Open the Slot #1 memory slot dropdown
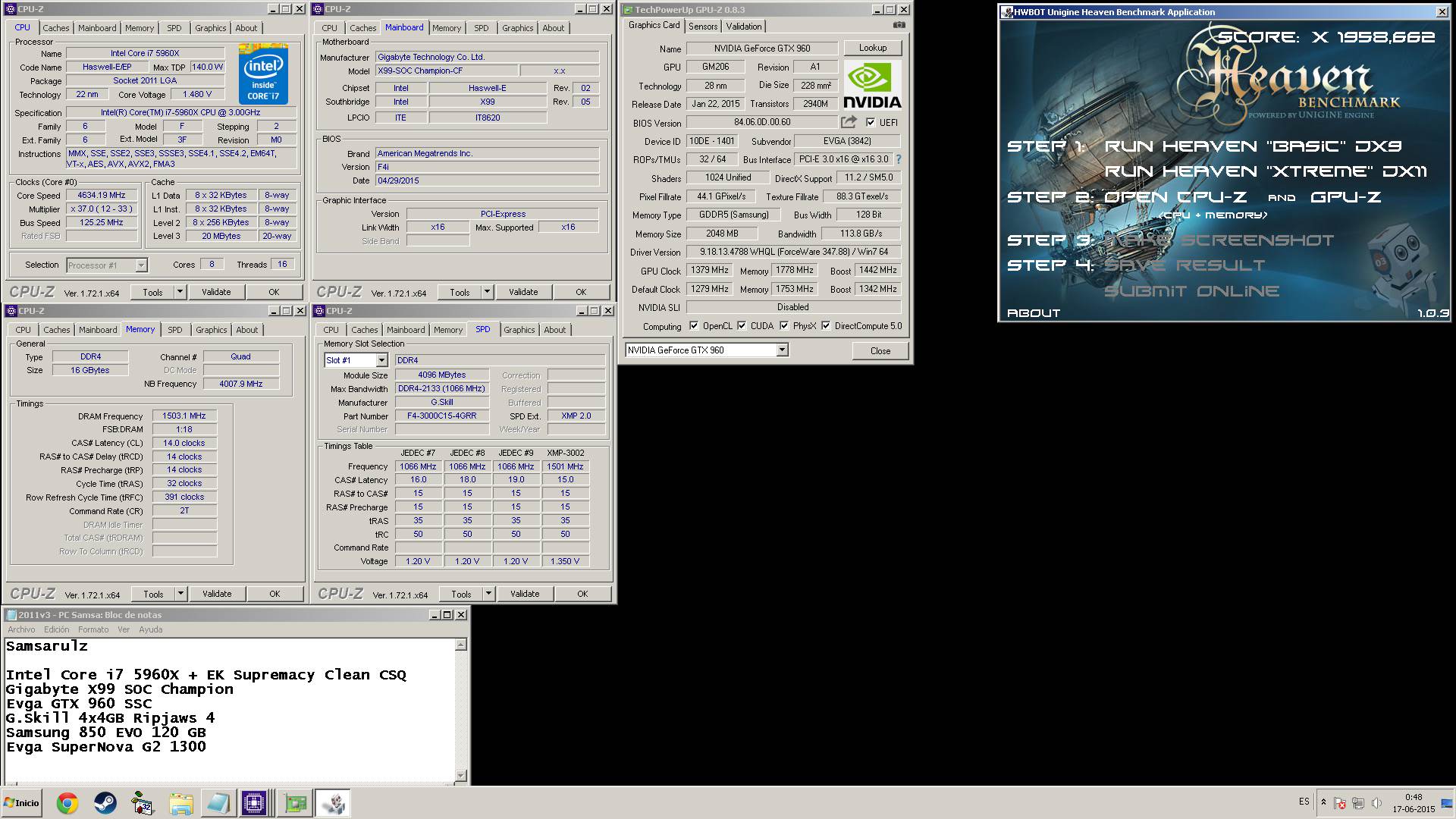The height and width of the screenshot is (819, 1456). 381,360
